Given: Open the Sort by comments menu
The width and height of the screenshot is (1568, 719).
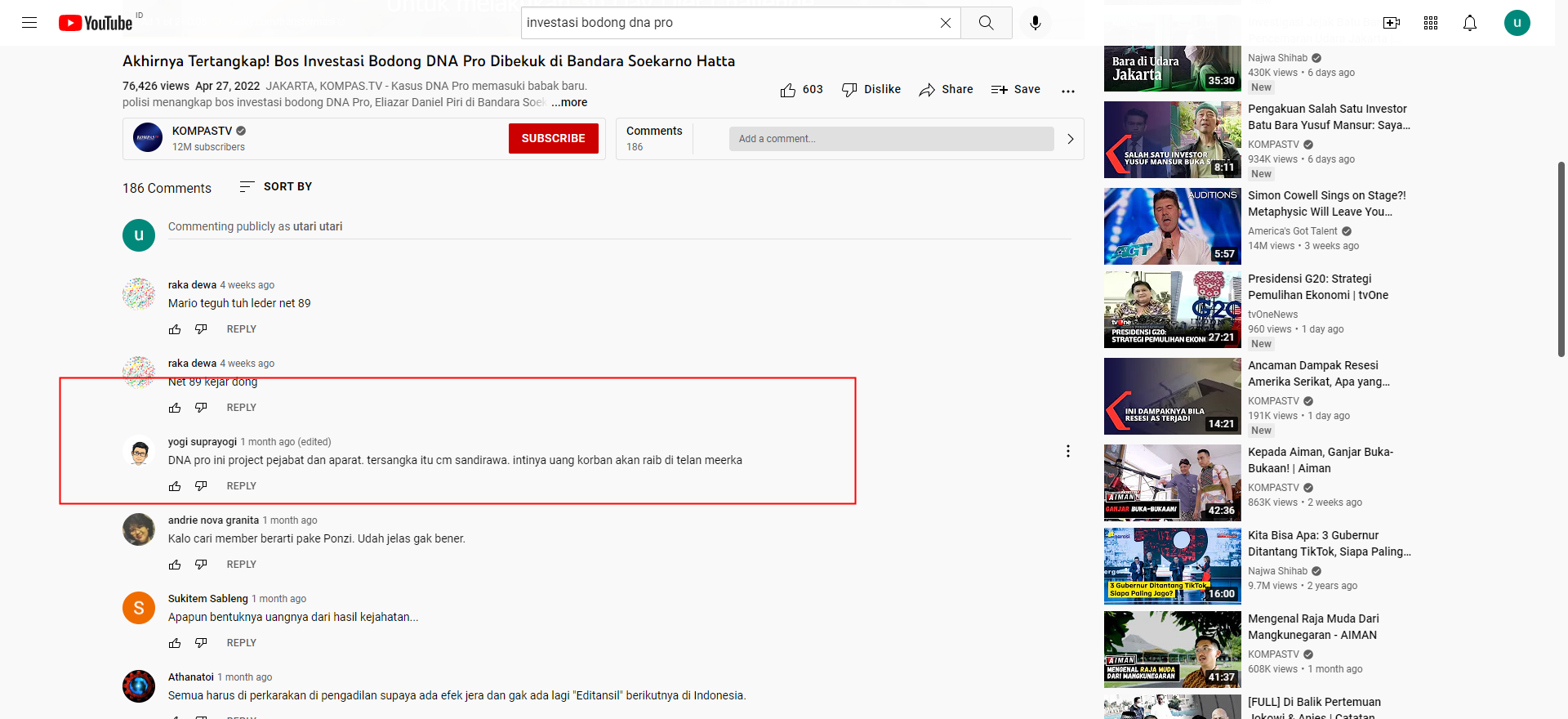Looking at the screenshot, I should [x=275, y=187].
